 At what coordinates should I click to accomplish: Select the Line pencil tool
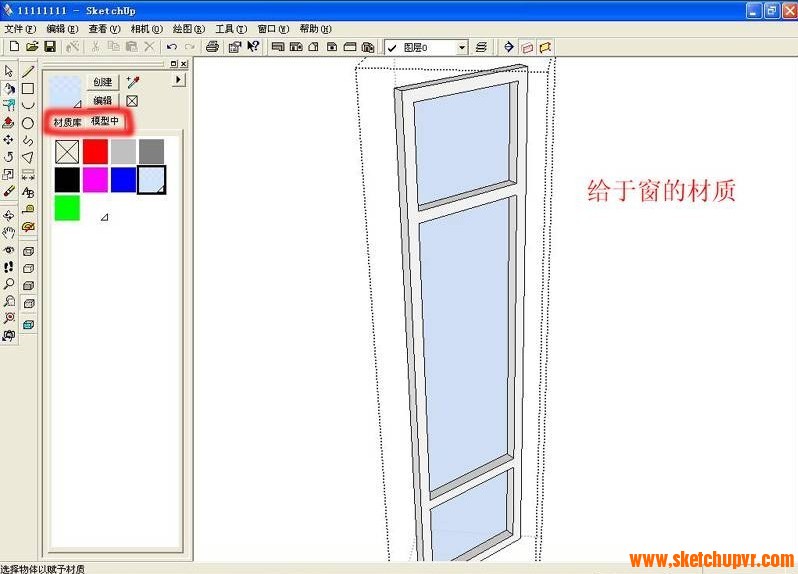coord(28,71)
